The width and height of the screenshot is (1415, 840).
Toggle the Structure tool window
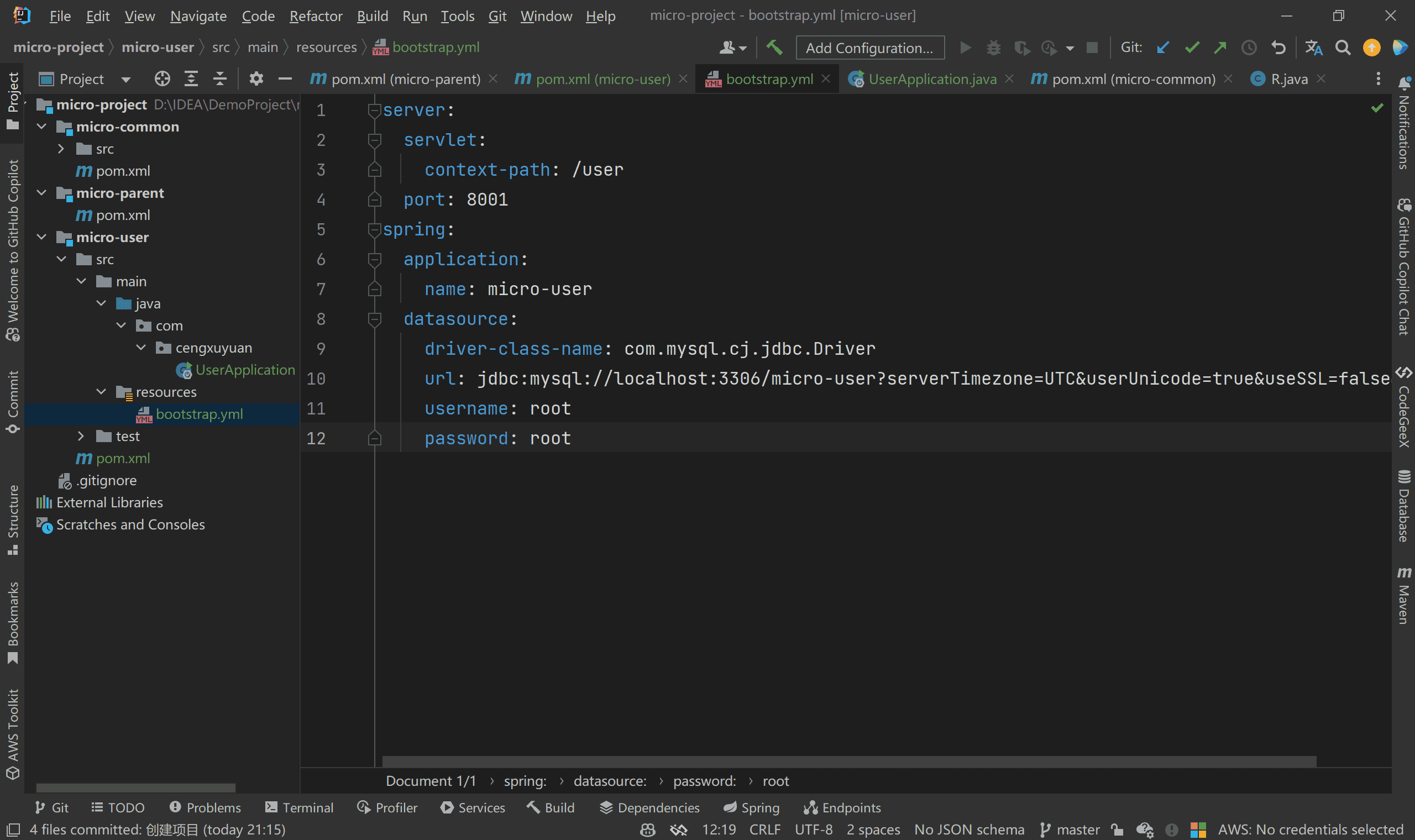[13, 519]
